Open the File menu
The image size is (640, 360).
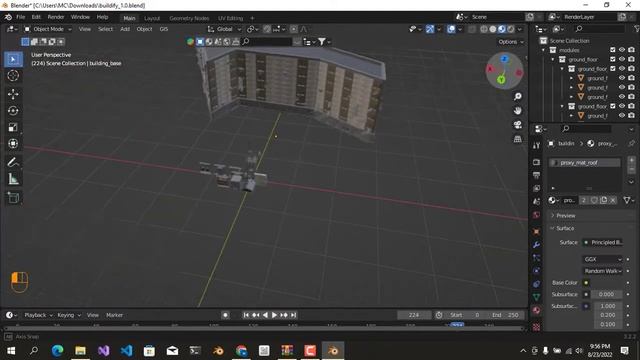pos(20,17)
